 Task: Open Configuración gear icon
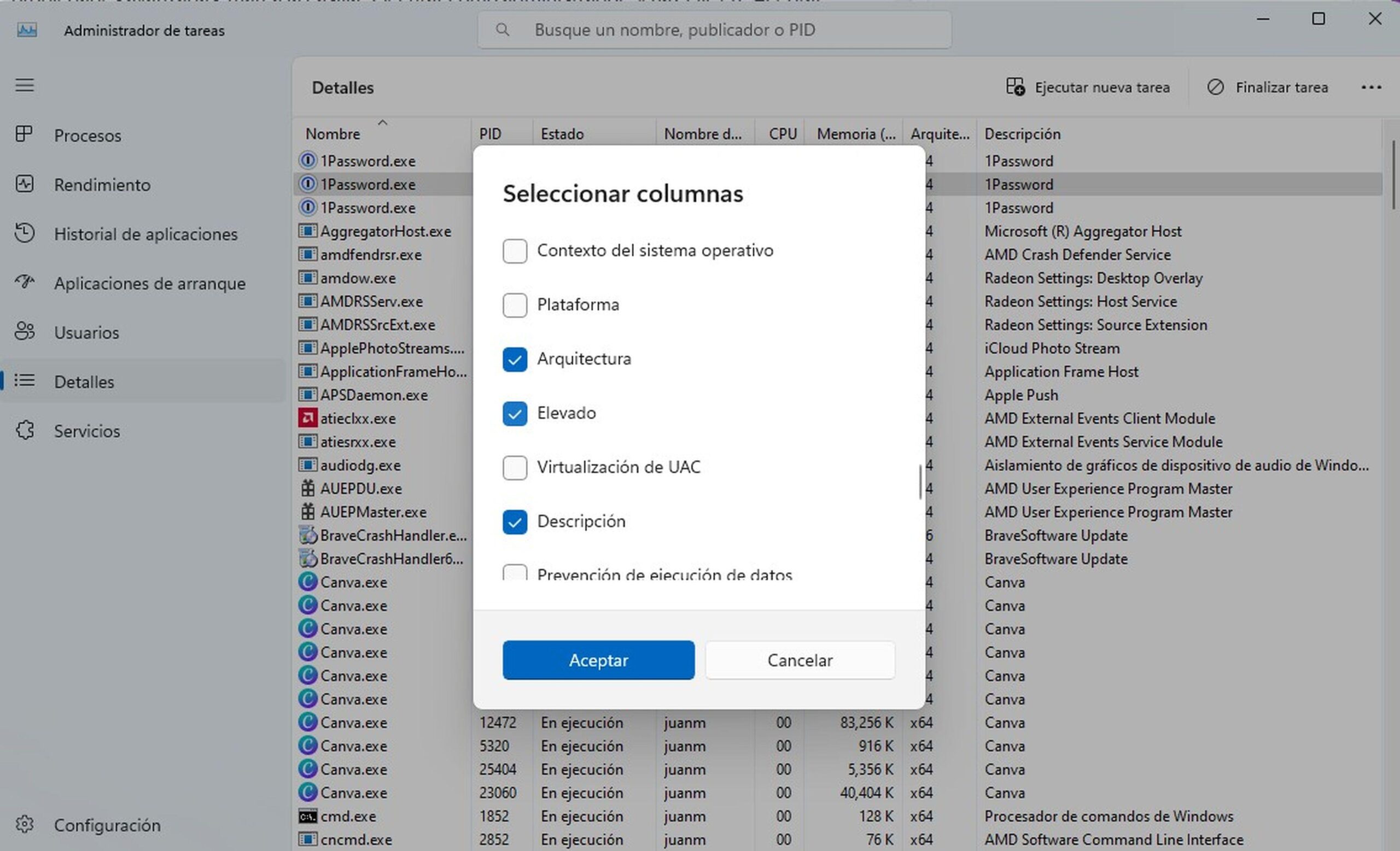point(25,824)
